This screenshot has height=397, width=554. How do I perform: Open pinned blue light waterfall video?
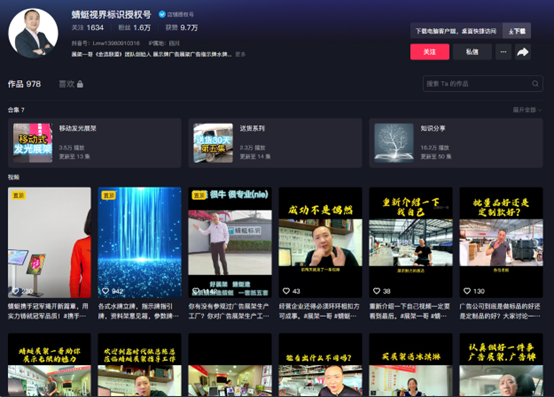[x=140, y=242]
